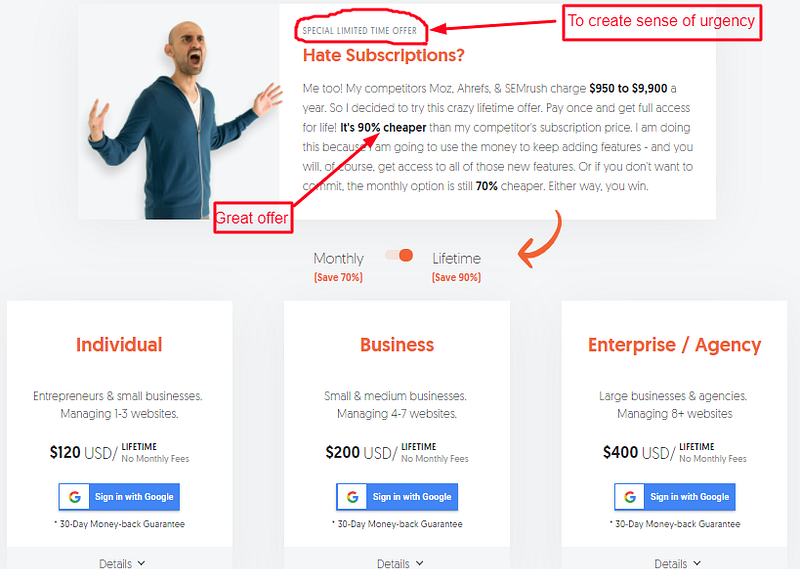The height and width of the screenshot is (569, 800).
Task: Toggle the Monthly/Lifetime pricing switch
Action: pos(399,255)
